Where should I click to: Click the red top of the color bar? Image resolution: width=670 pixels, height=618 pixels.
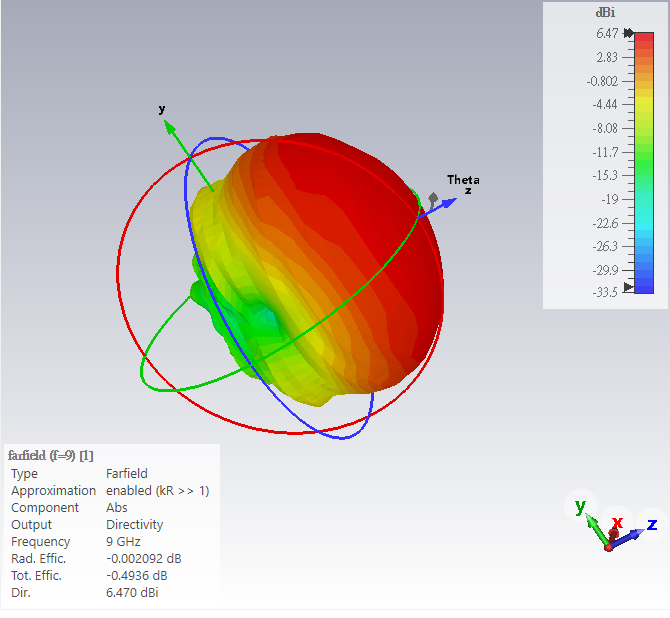[644, 42]
